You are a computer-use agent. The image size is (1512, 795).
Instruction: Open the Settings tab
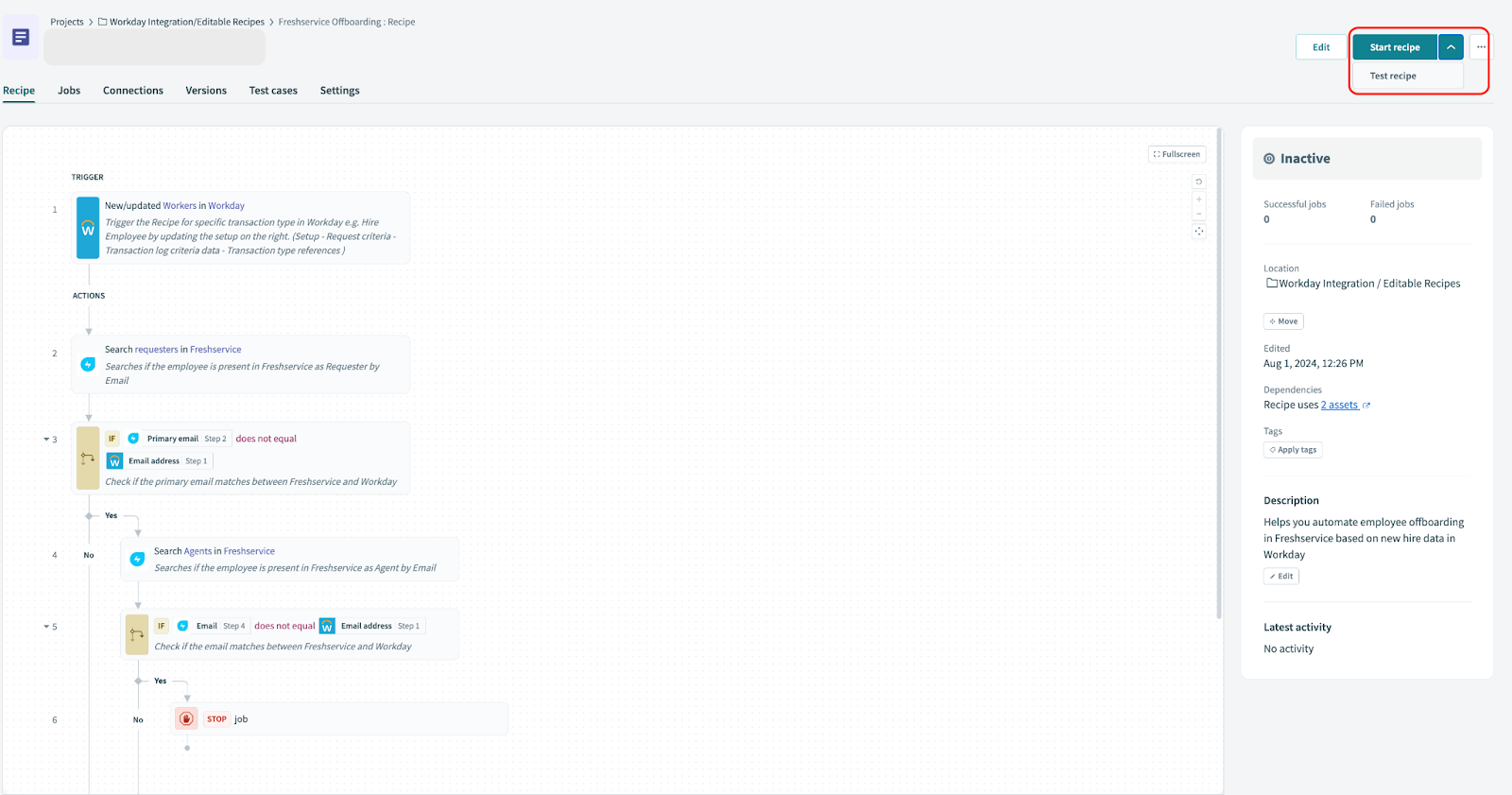pos(339,91)
